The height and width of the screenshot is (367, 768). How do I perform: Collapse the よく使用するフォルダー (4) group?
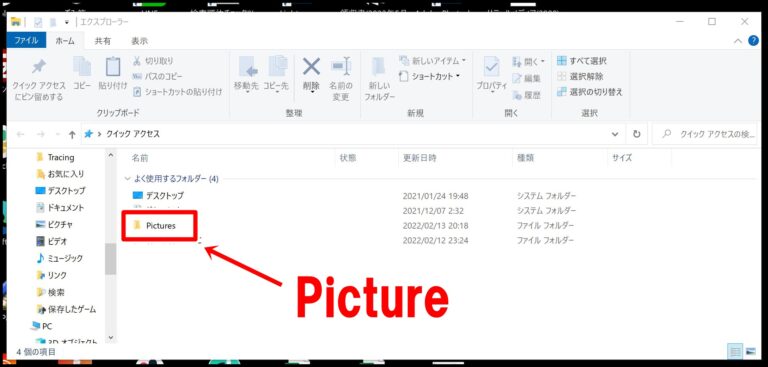[x=127, y=179]
